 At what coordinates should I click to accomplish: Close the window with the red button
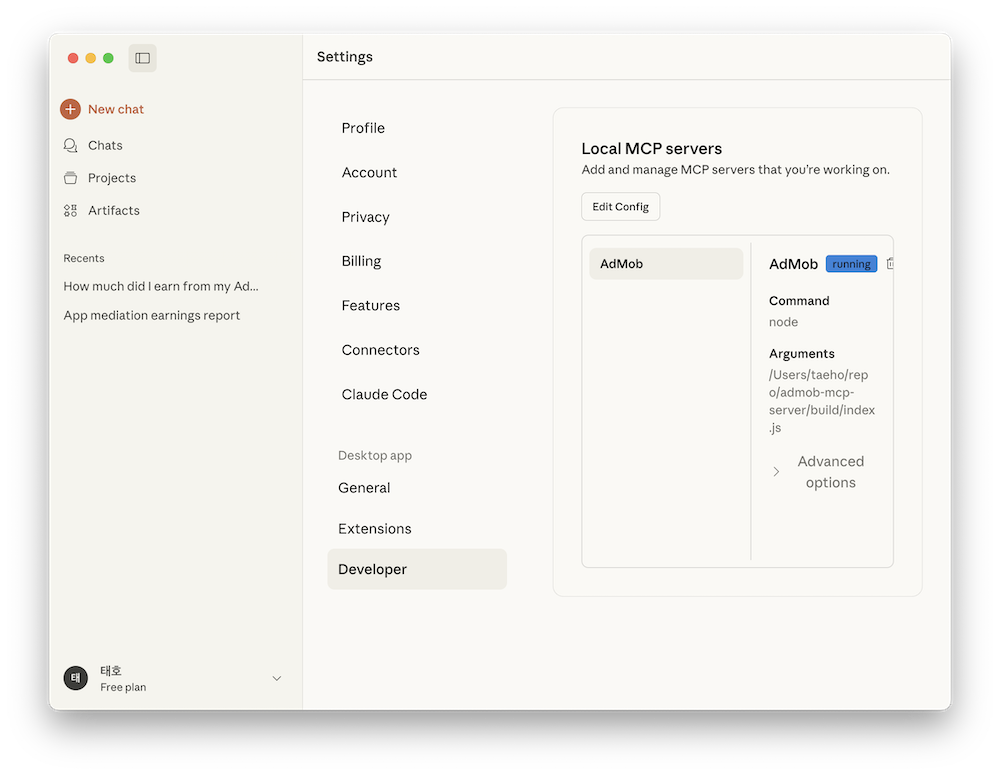tap(73, 58)
